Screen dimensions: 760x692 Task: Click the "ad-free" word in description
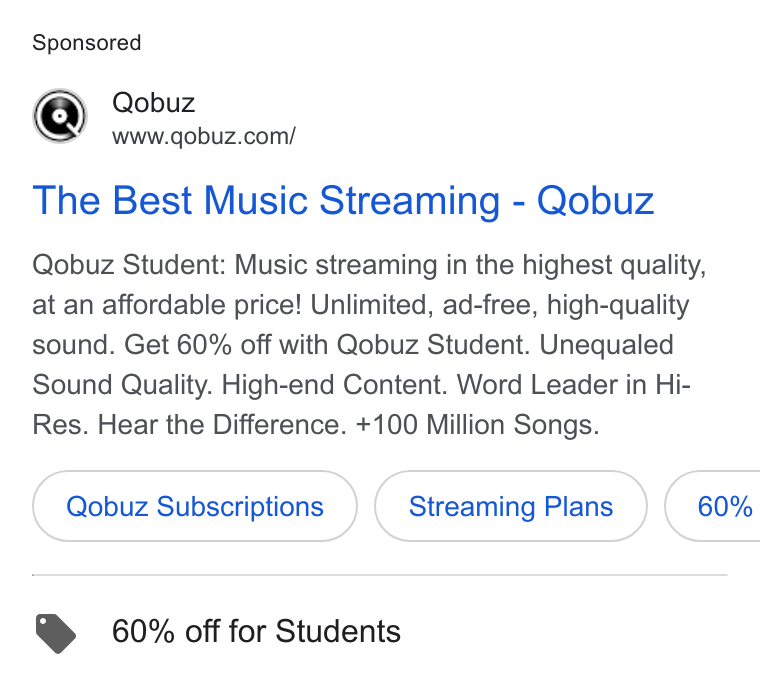[490, 305]
